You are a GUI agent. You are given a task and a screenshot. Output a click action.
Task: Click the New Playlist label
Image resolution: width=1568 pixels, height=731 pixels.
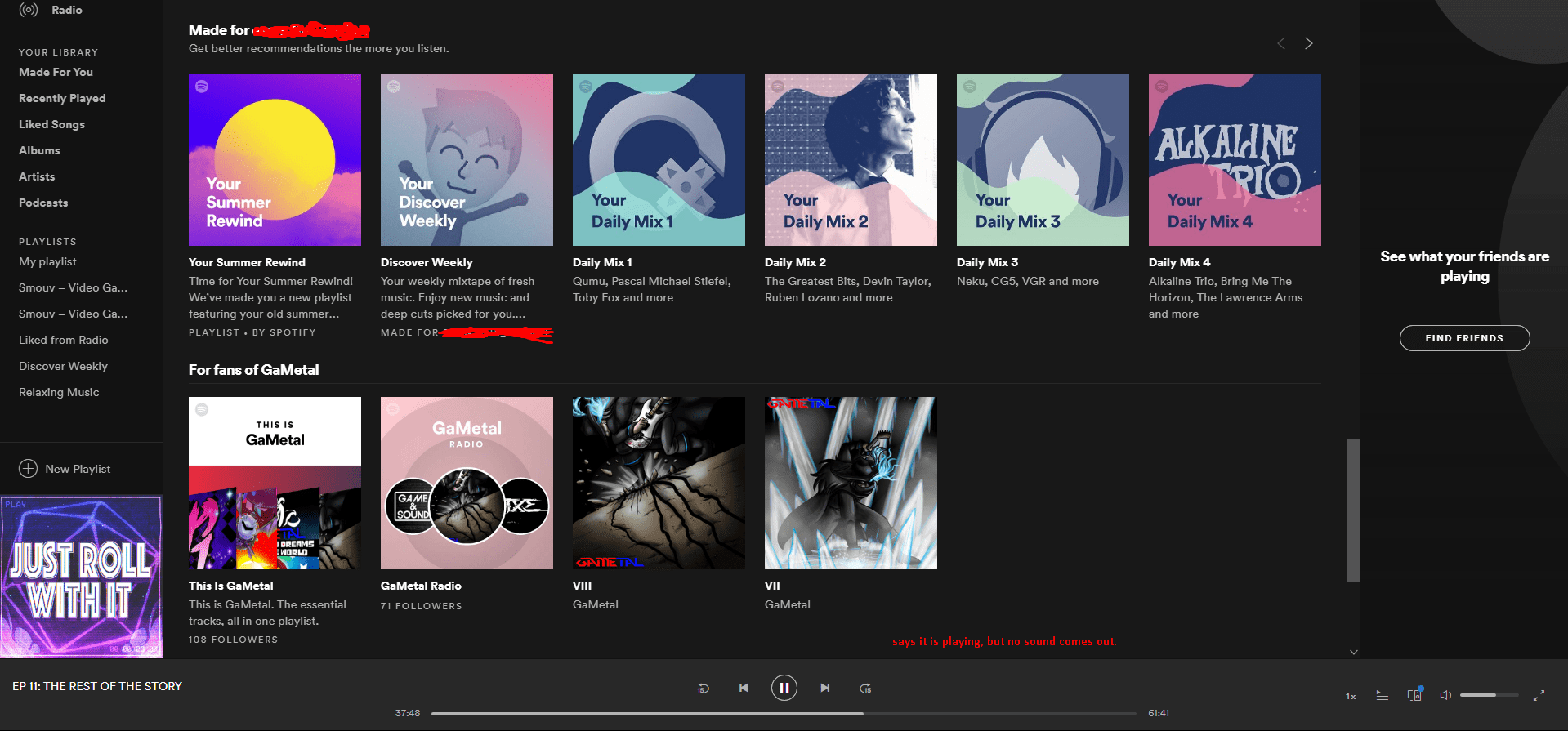click(x=78, y=469)
